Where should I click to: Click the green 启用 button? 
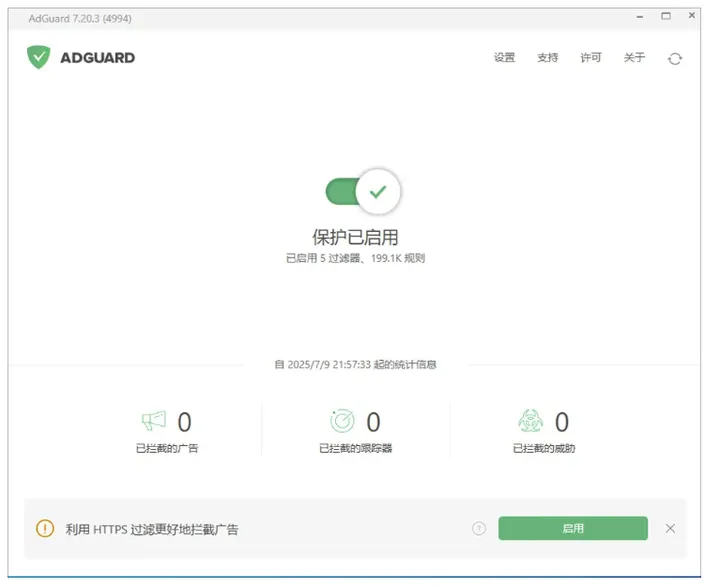[x=573, y=529]
